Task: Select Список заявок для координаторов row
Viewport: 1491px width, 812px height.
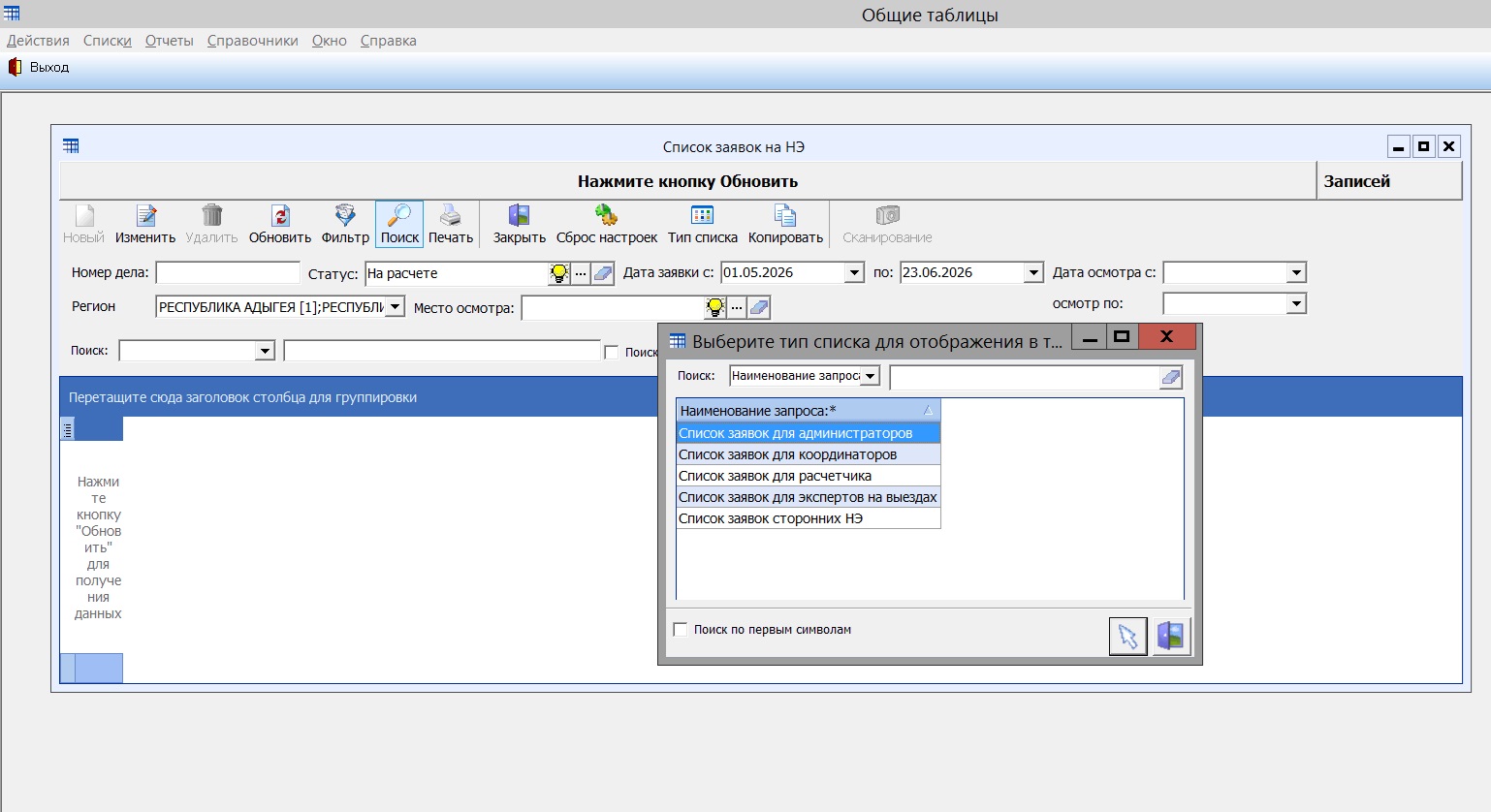Action: click(x=809, y=454)
